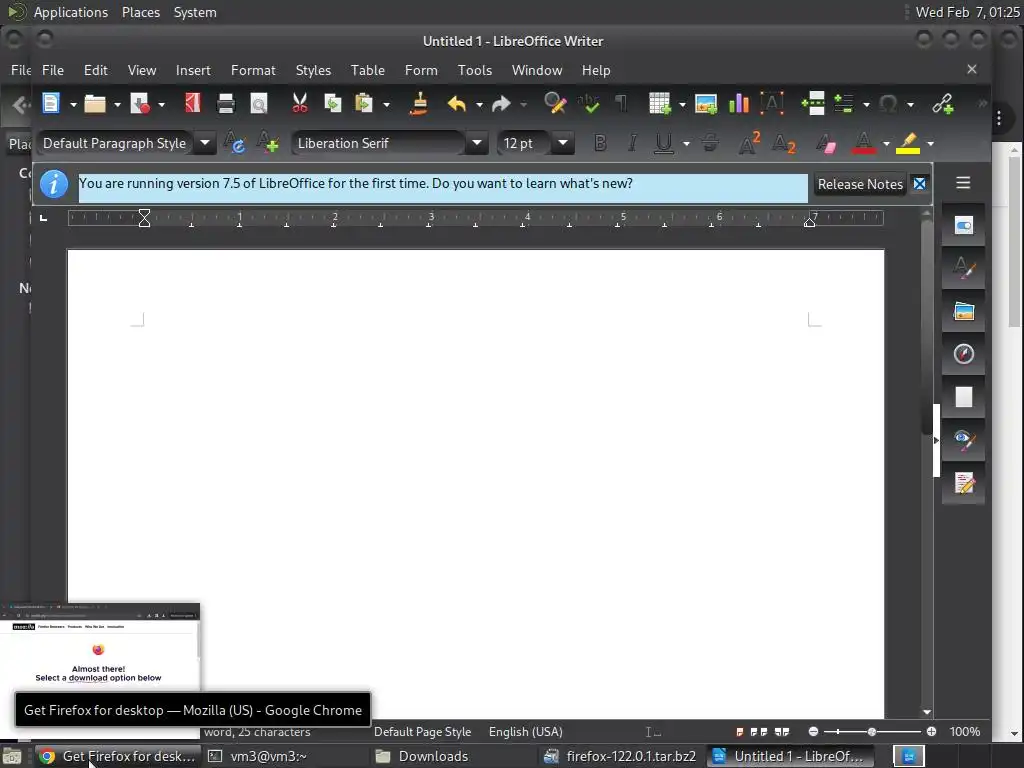Open Find and Replace
The height and width of the screenshot is (768, 1024).
coord(555,103)
